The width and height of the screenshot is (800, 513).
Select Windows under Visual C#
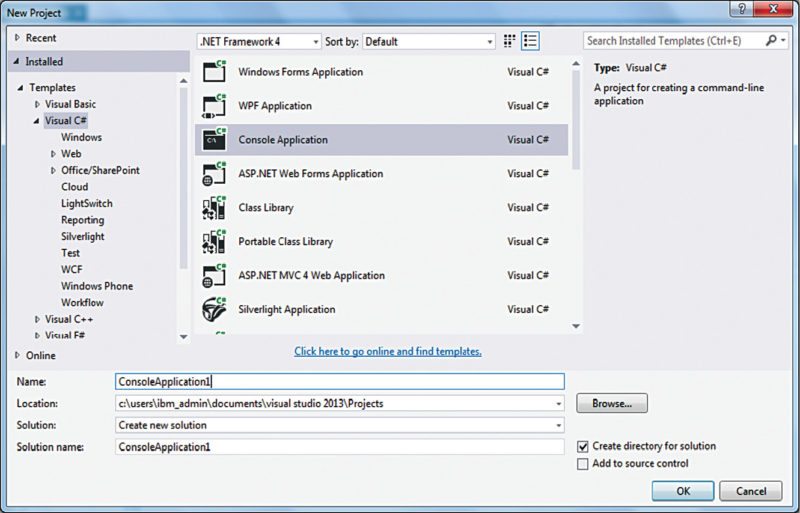81,137
